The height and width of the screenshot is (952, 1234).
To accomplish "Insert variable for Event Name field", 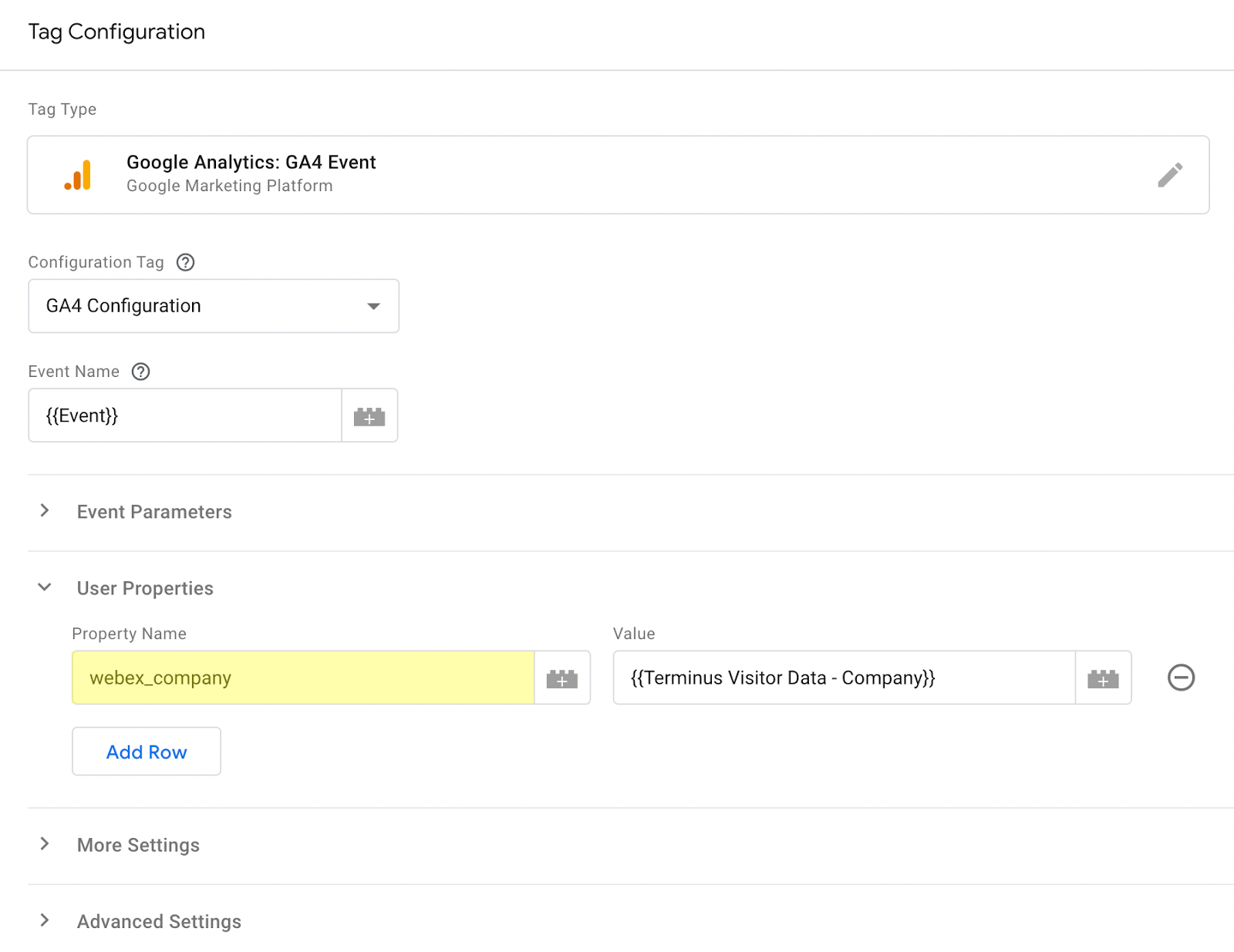I will (369, 416).
